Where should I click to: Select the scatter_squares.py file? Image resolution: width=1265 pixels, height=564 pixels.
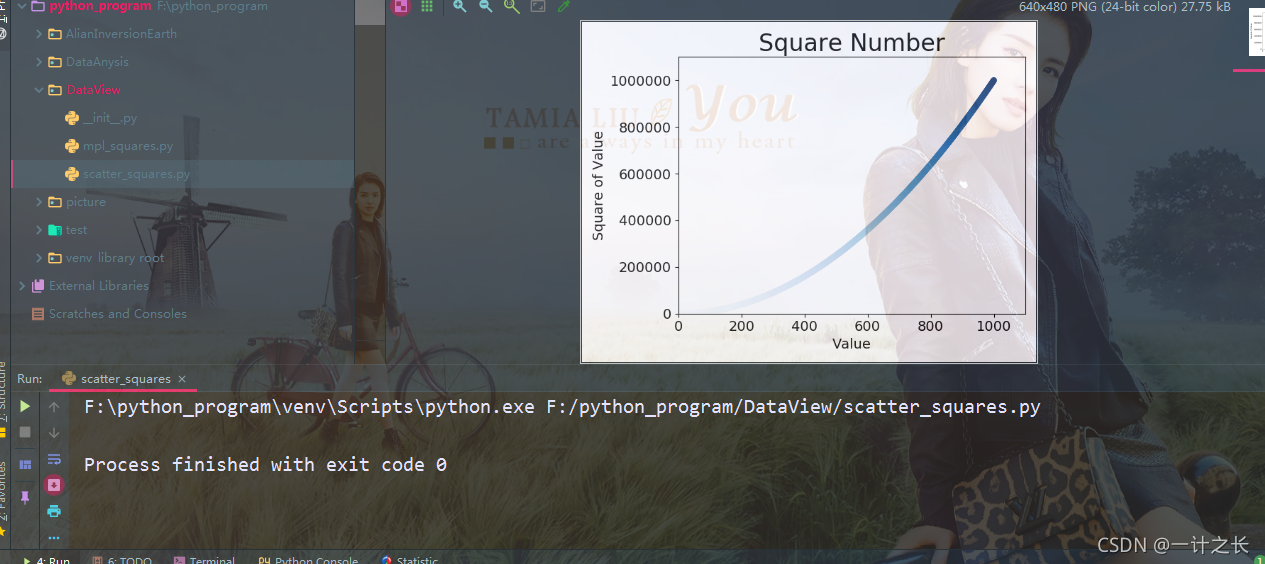pos(137,174)
